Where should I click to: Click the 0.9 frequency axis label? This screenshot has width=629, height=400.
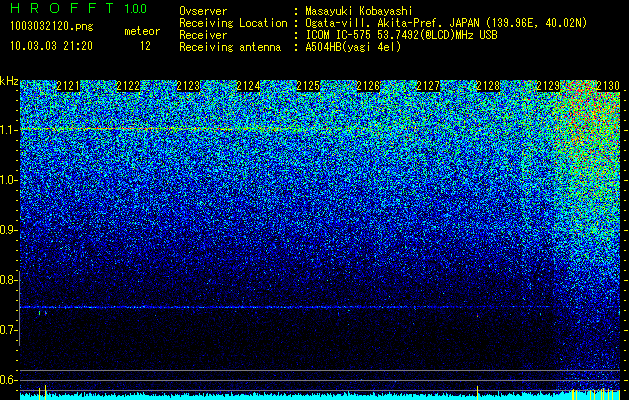pos(9,230)
